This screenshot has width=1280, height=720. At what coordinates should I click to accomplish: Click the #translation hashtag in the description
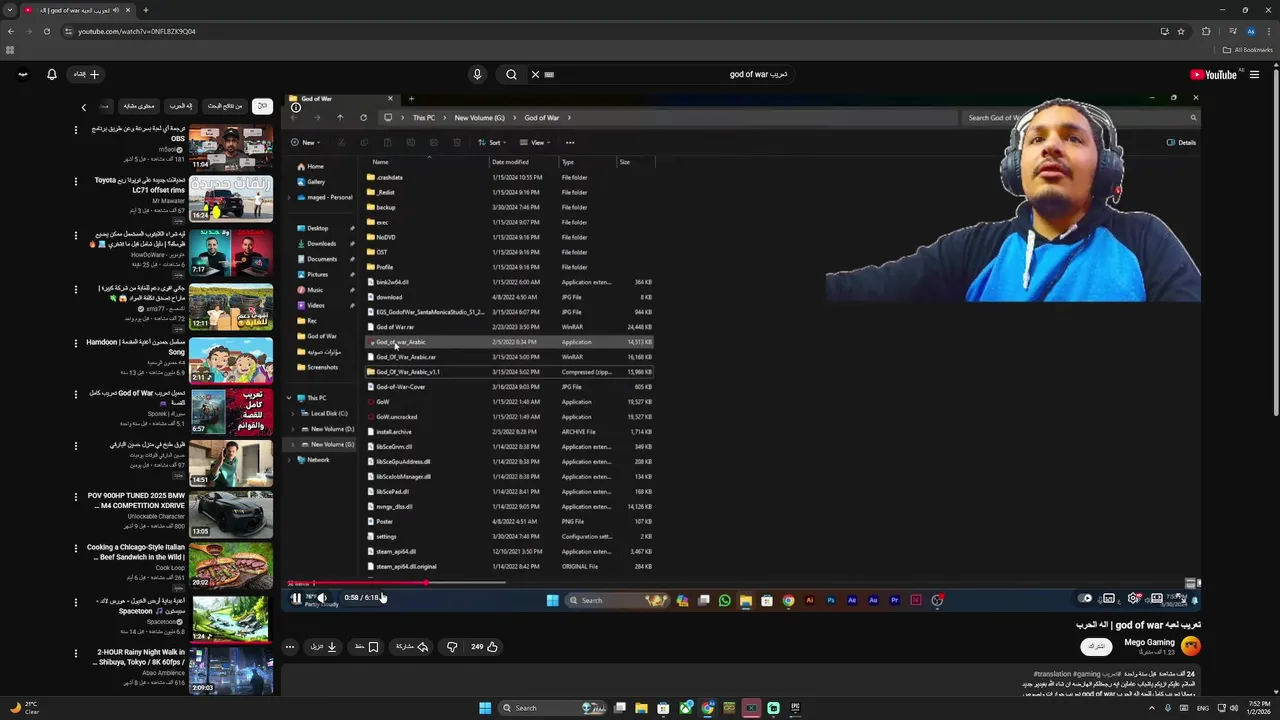(x=1052, y=674)
